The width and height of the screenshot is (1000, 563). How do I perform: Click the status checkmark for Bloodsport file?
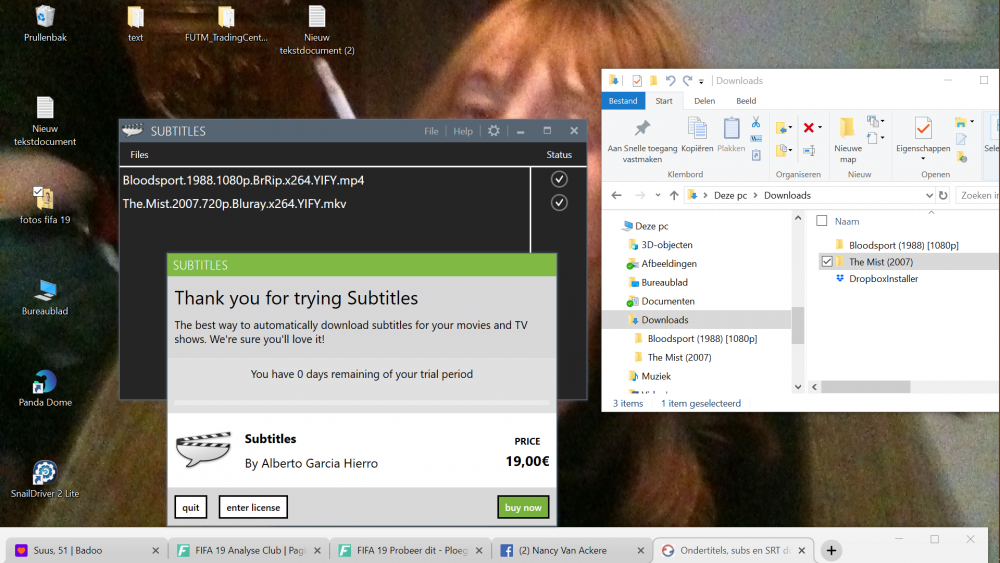[x=559, y=180]
